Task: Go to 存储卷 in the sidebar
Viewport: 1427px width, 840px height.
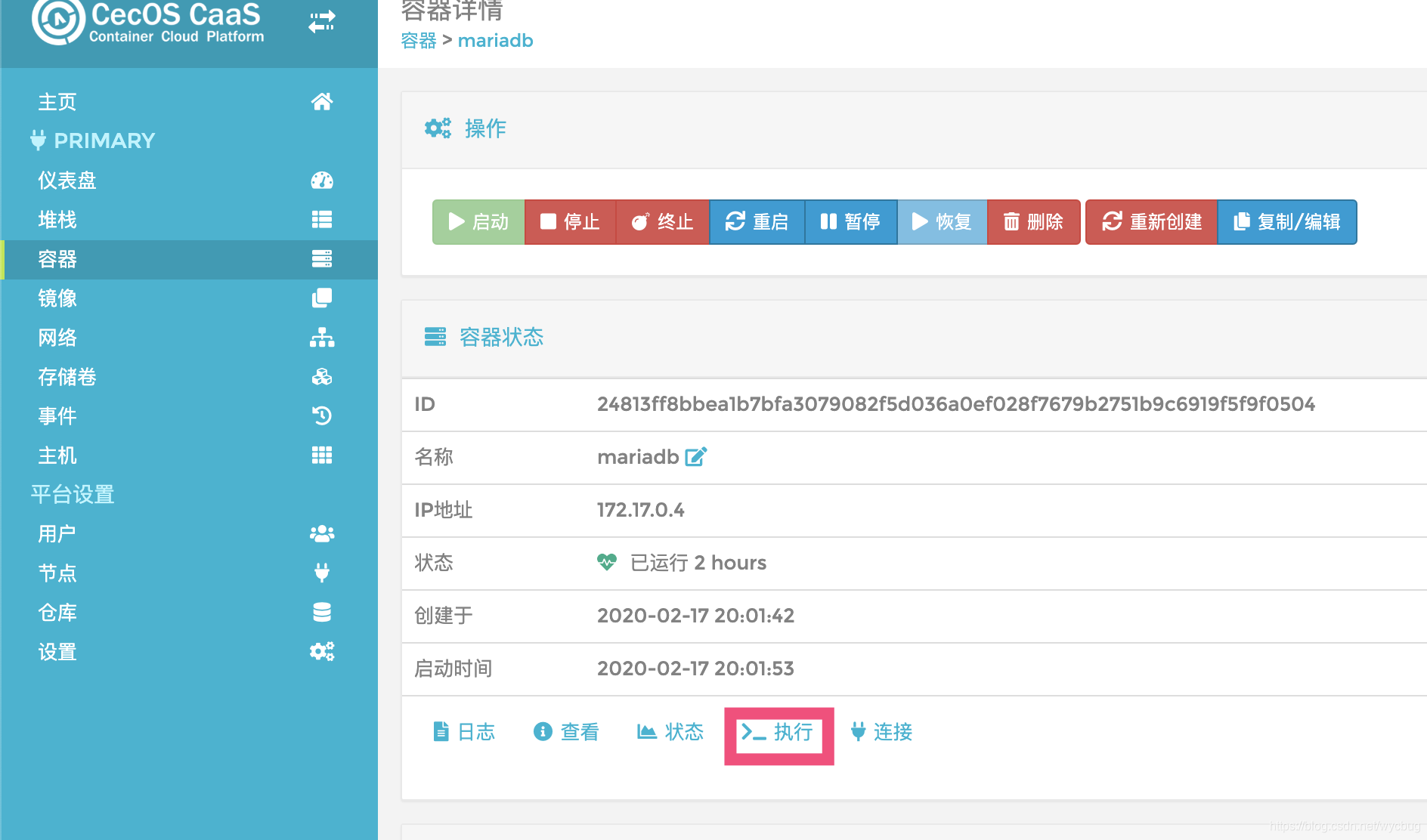Action: tap(189, 376)
